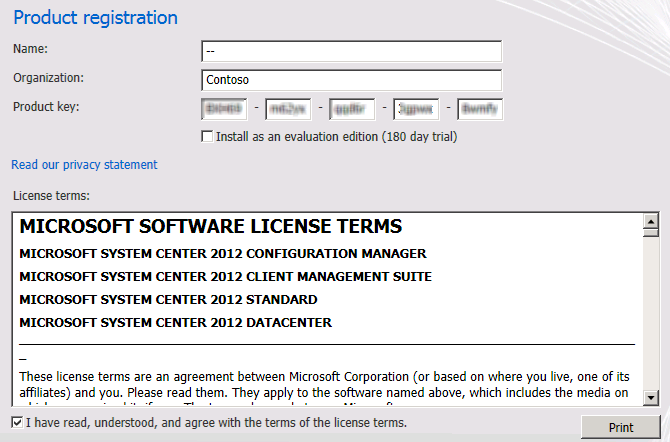Image resolution: width=670 pixels, height=442 pixels.
Task: Click the System Center 2012 Standard line
Action: [x=168, y=300]
